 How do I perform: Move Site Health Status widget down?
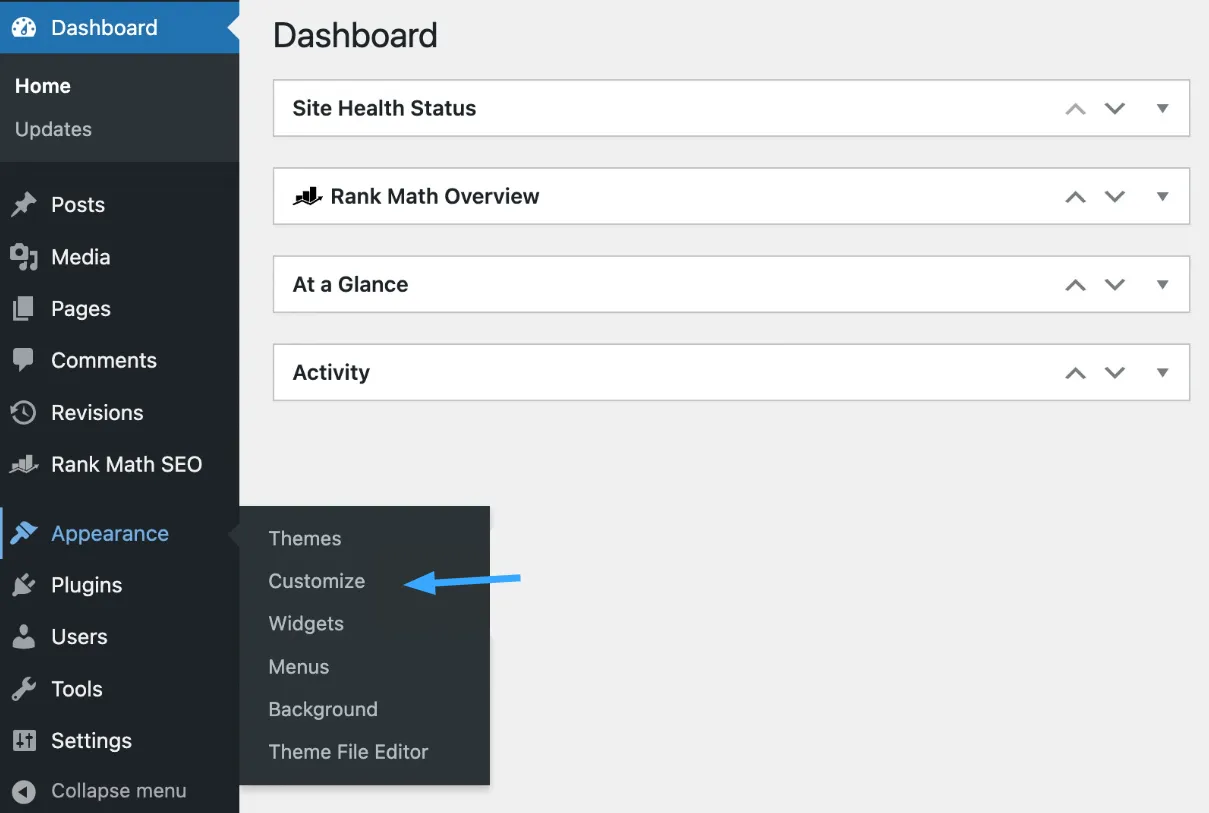click(1115, 108)
